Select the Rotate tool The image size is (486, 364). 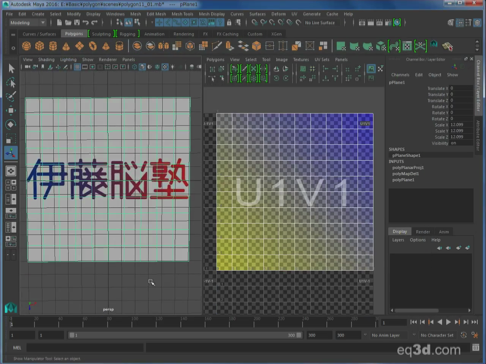[x=11, y=124]
